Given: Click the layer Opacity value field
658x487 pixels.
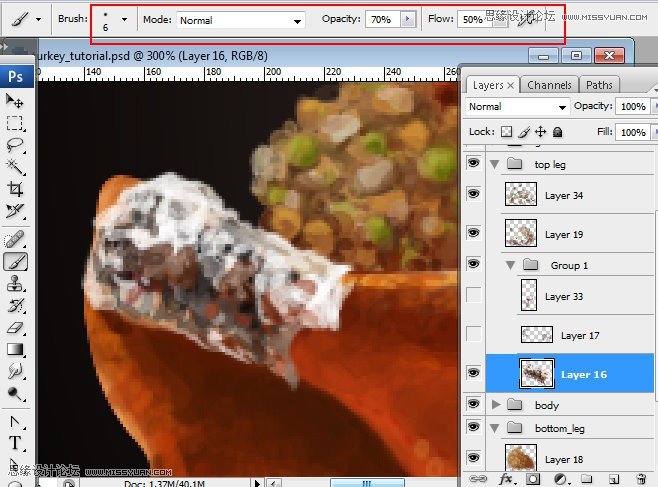Looking at the screenshot, I should [x=633, y=107].
